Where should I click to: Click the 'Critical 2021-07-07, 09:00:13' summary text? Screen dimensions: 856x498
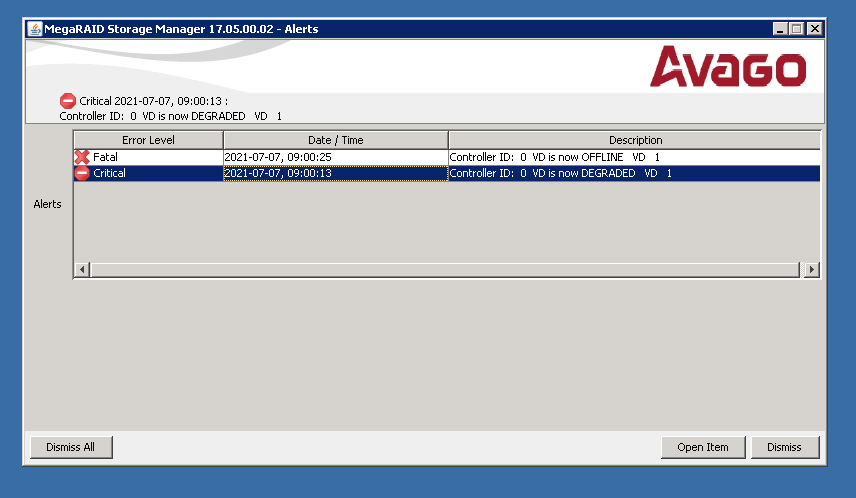[x=153, y=101]
